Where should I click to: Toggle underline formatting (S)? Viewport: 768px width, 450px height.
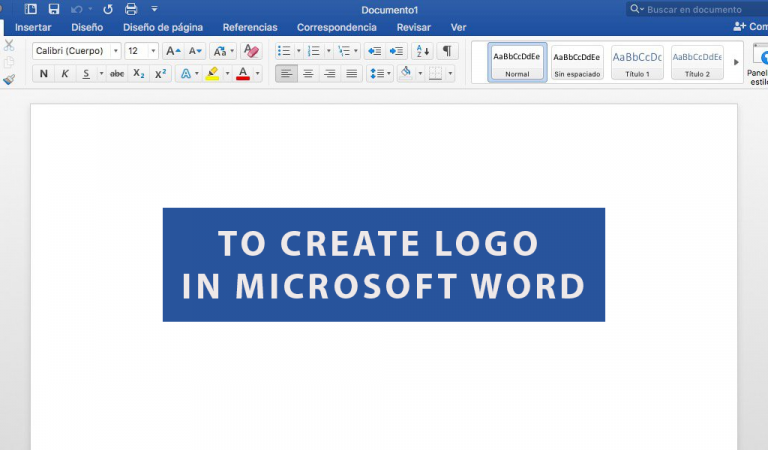[x=86, y=74]
